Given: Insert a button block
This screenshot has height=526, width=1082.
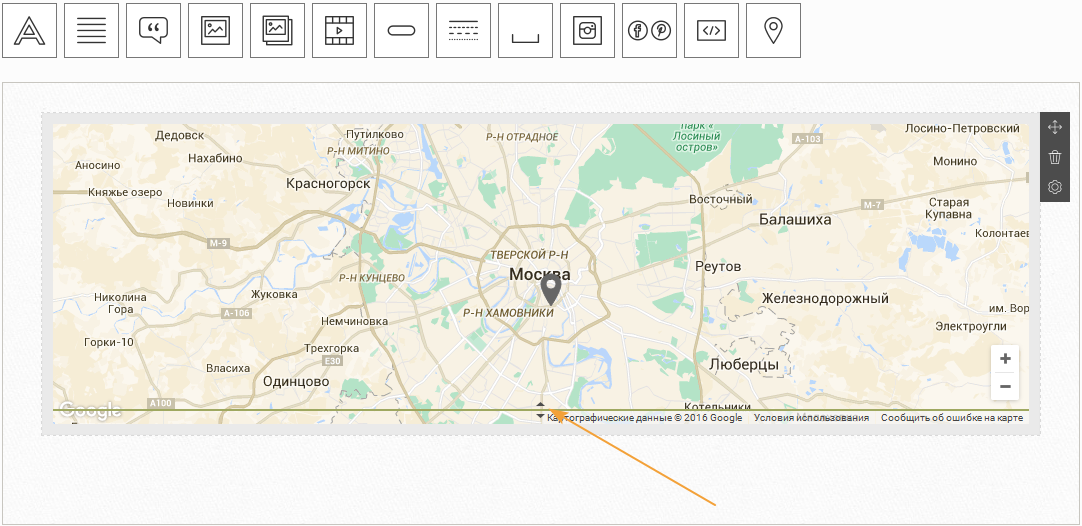Looking at the screenshot, I should (x=401, y=30).
